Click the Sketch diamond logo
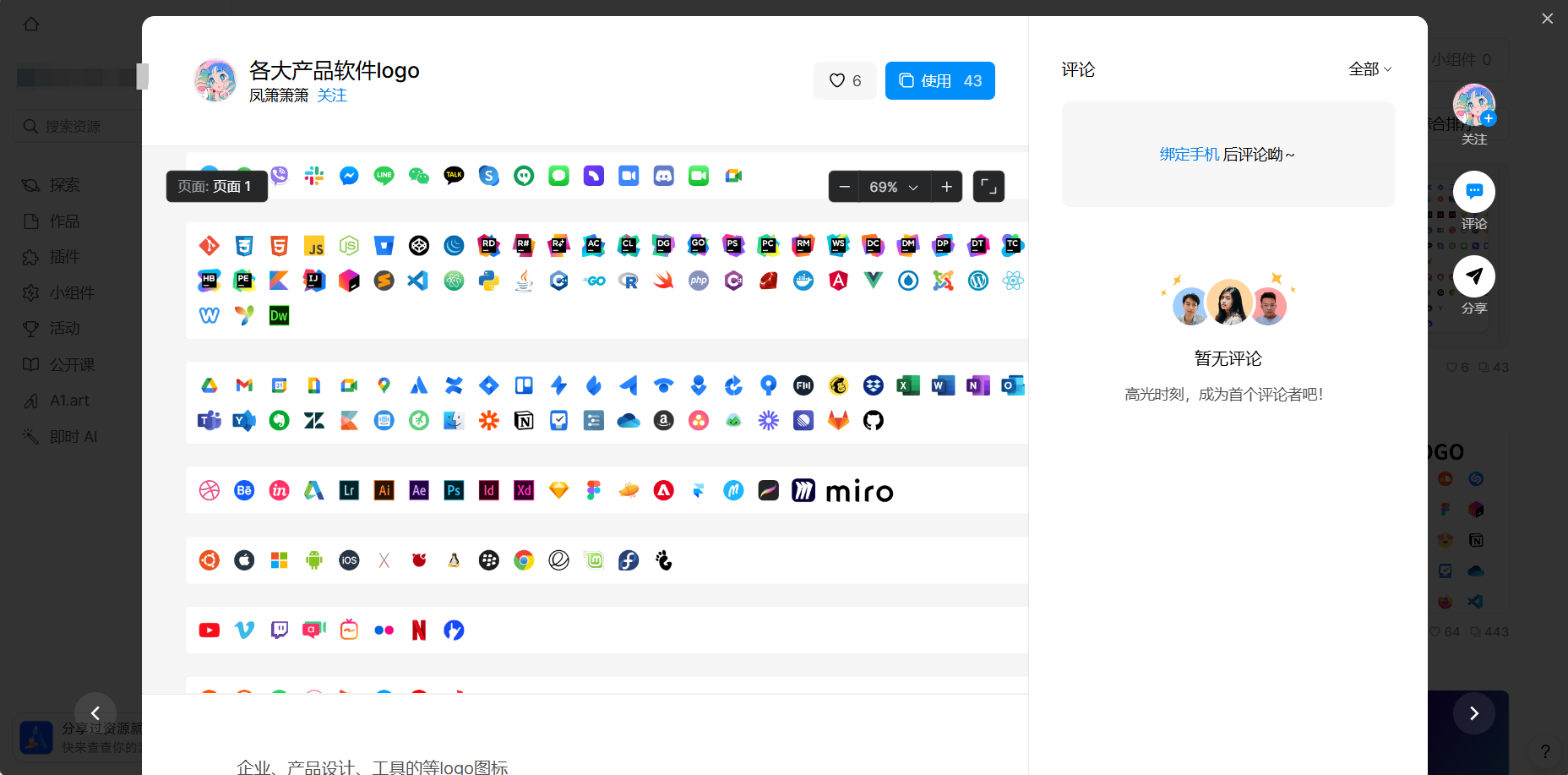This screenshot has width=1568, height=775. click(x=558, y=490)
